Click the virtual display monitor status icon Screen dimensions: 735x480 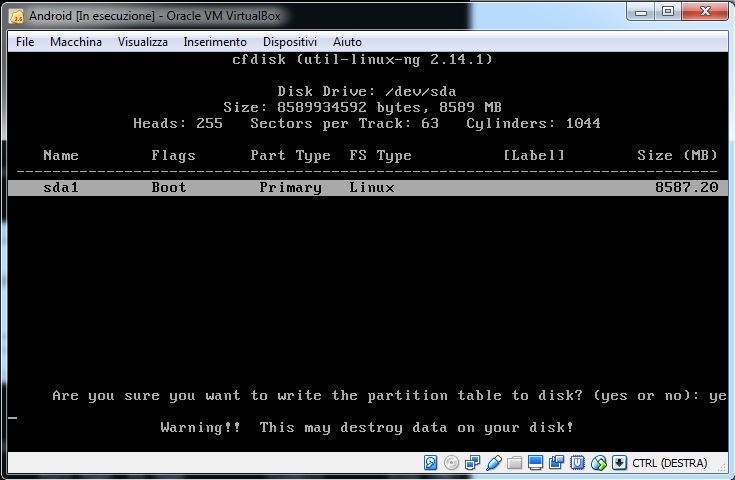pos(535,463)
